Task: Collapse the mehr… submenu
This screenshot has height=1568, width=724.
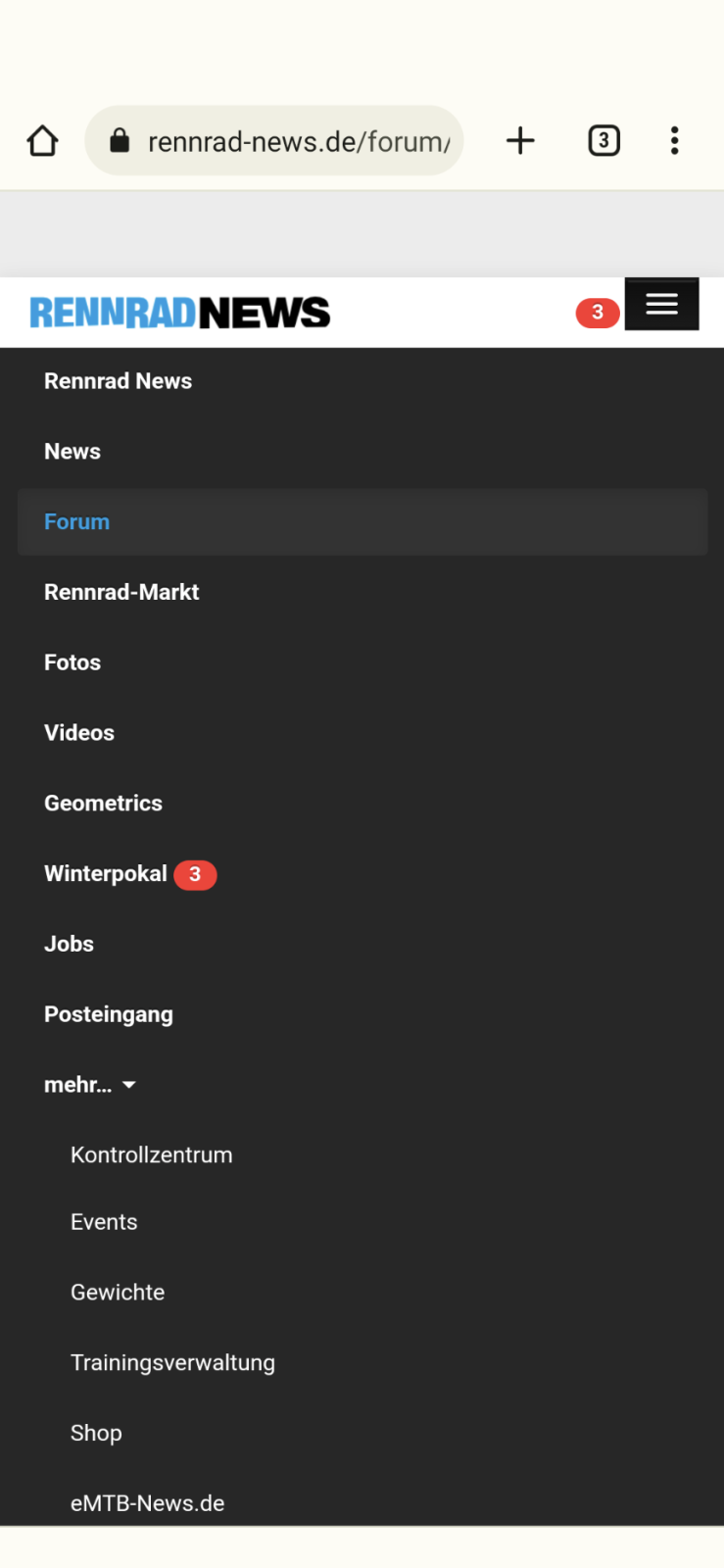Action: [x=89, y=1085]
